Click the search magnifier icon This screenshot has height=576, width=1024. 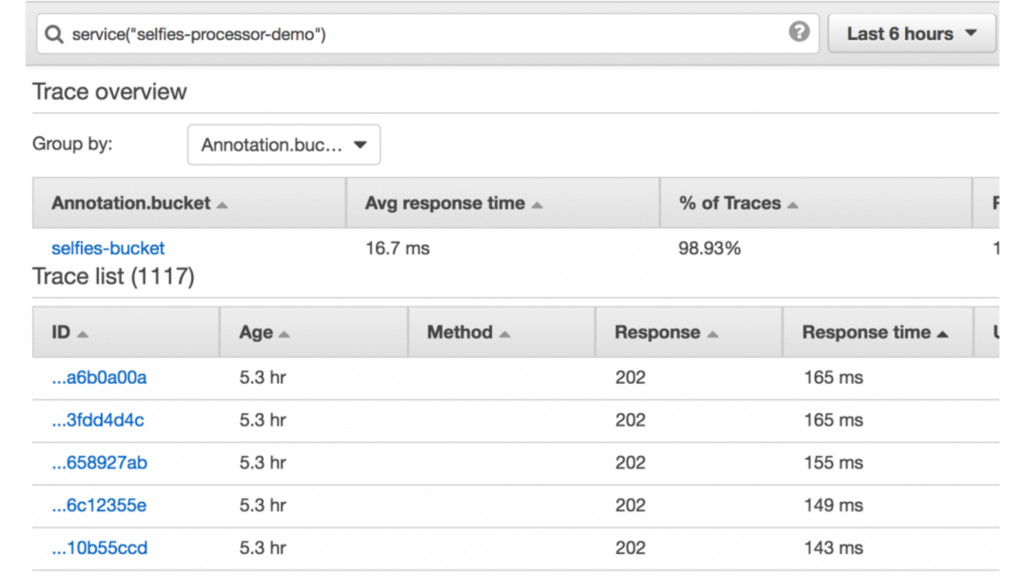coord(55,34)
